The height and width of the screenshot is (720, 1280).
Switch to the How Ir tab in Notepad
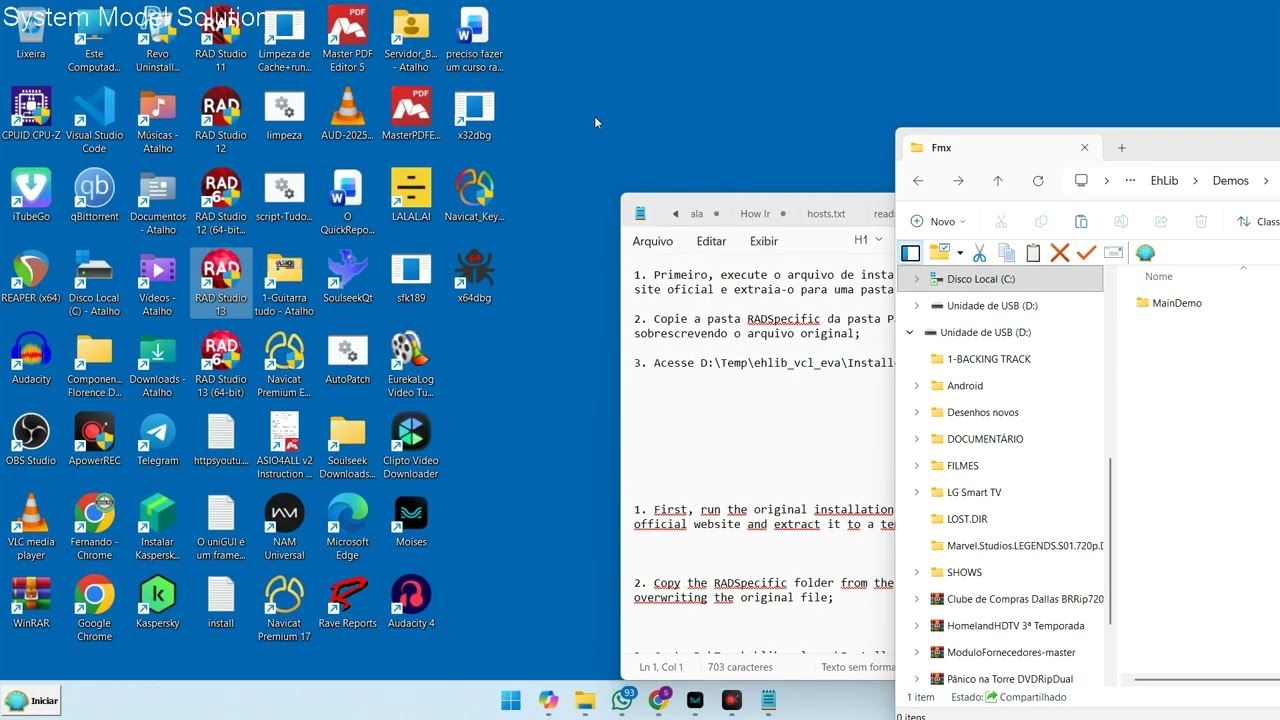pyautogui.click(x=755, y=214)
